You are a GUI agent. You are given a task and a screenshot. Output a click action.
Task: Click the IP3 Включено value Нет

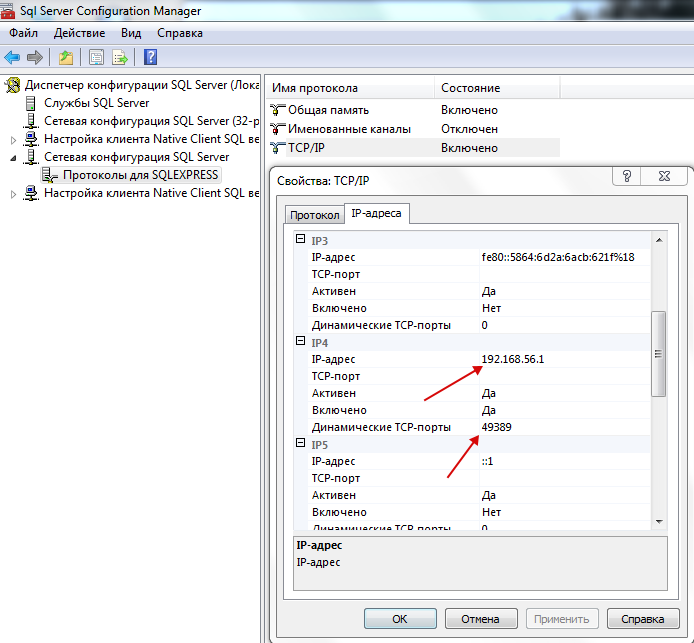[491, 308]
